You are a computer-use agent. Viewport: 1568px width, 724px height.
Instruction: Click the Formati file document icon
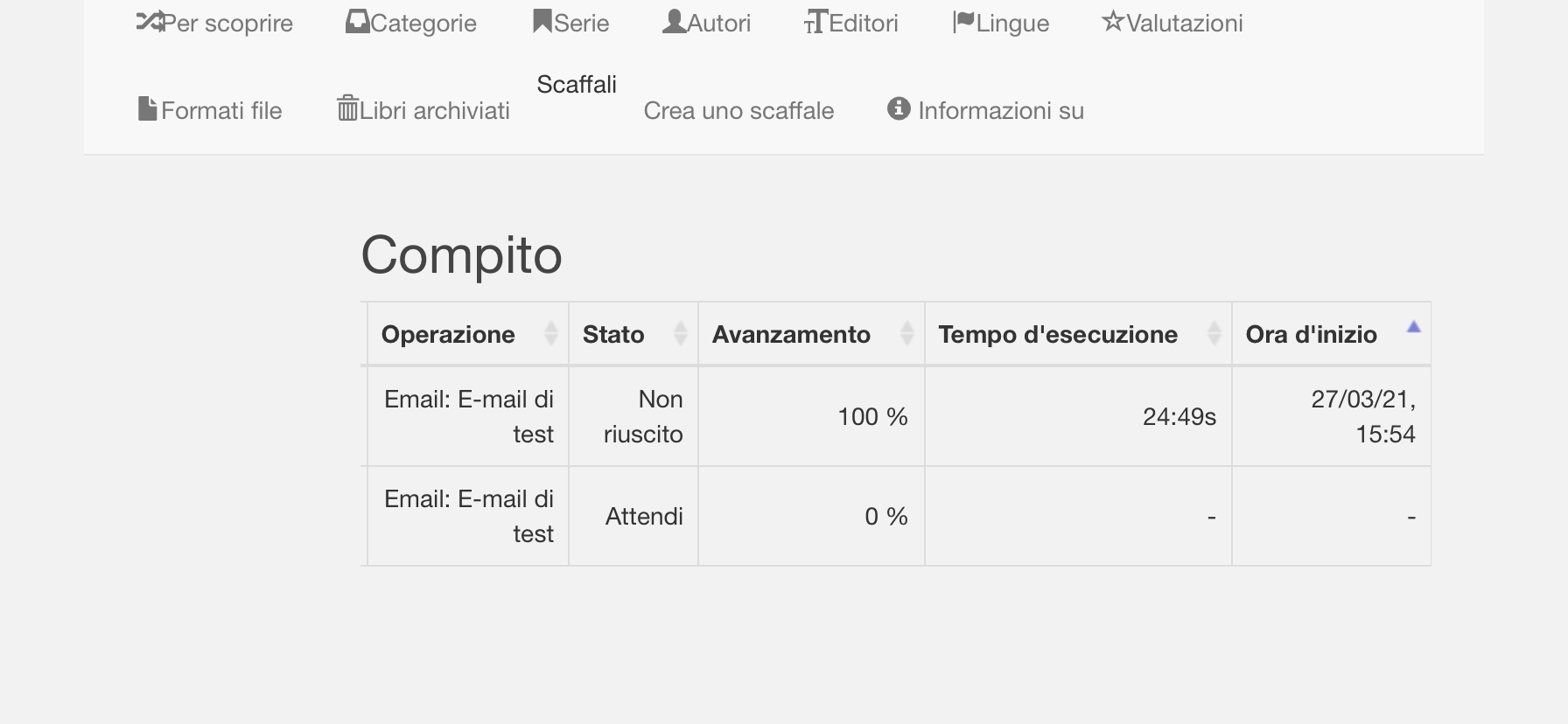click(x=147, y=108)
